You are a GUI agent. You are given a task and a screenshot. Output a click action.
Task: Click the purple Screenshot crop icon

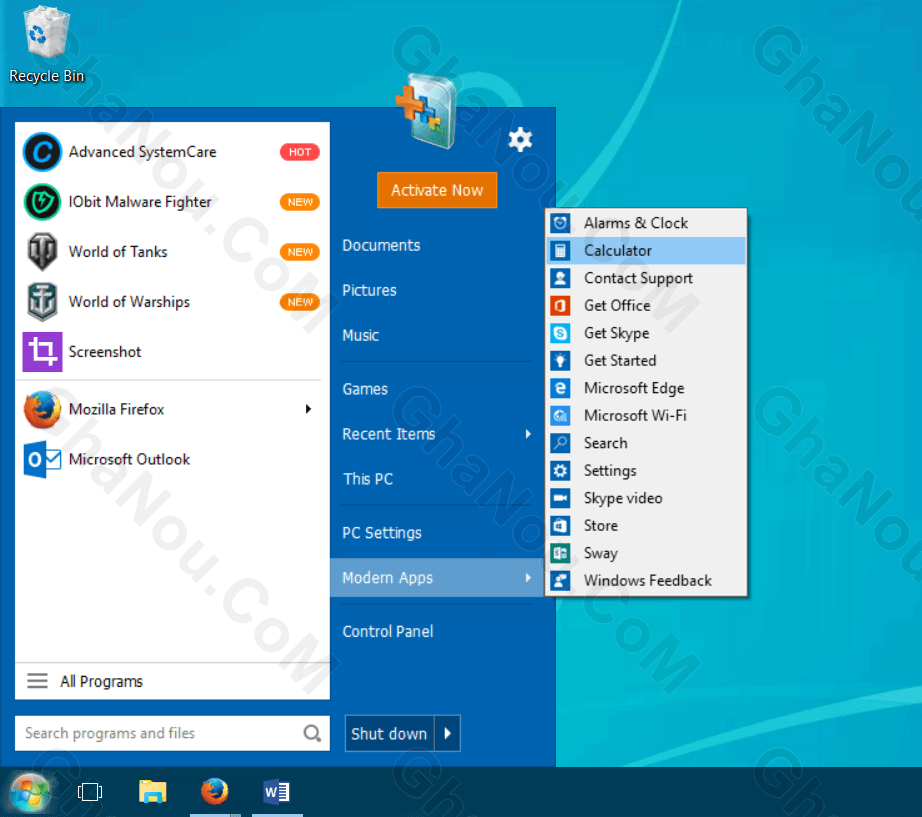42,352
